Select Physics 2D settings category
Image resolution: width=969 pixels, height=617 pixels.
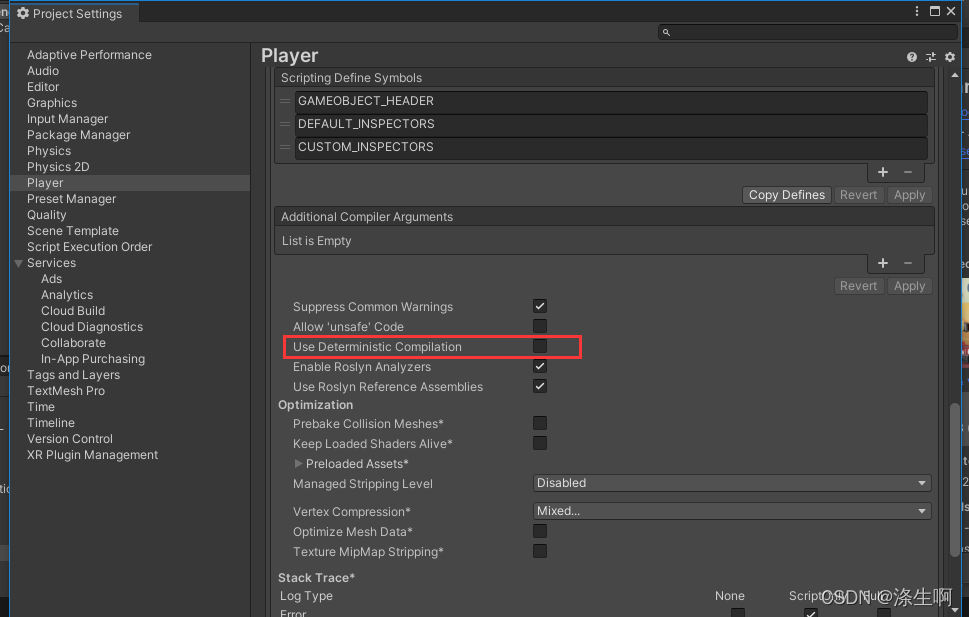[x=58, y=167]
